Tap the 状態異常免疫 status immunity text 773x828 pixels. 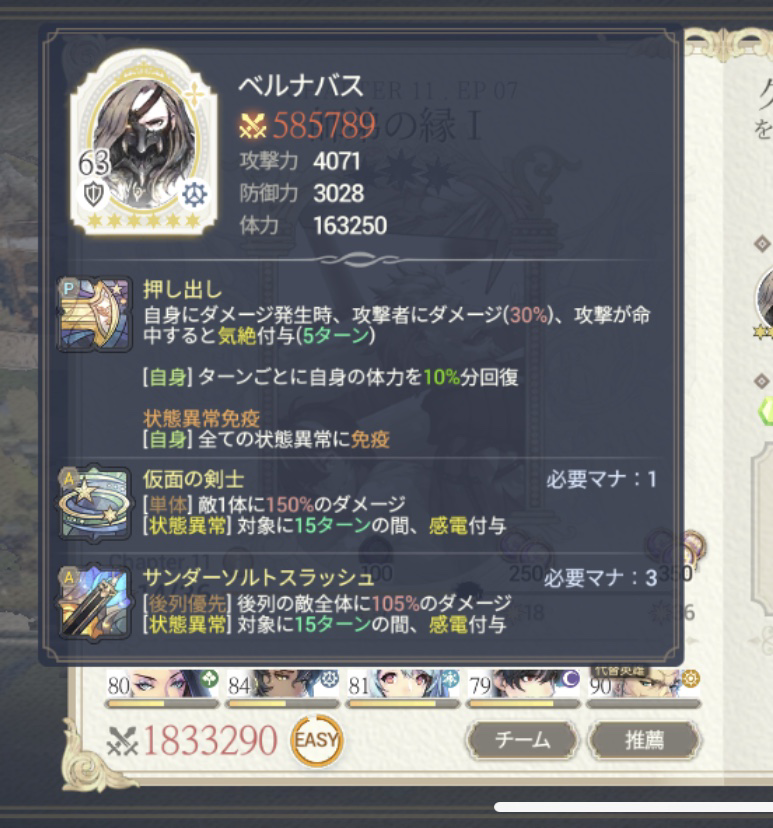(201, 418)
